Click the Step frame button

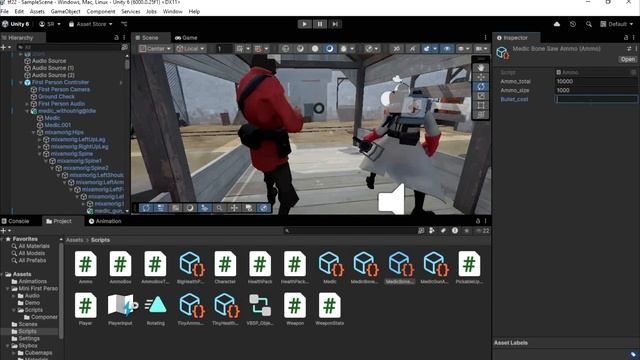(x=335, y=24)
